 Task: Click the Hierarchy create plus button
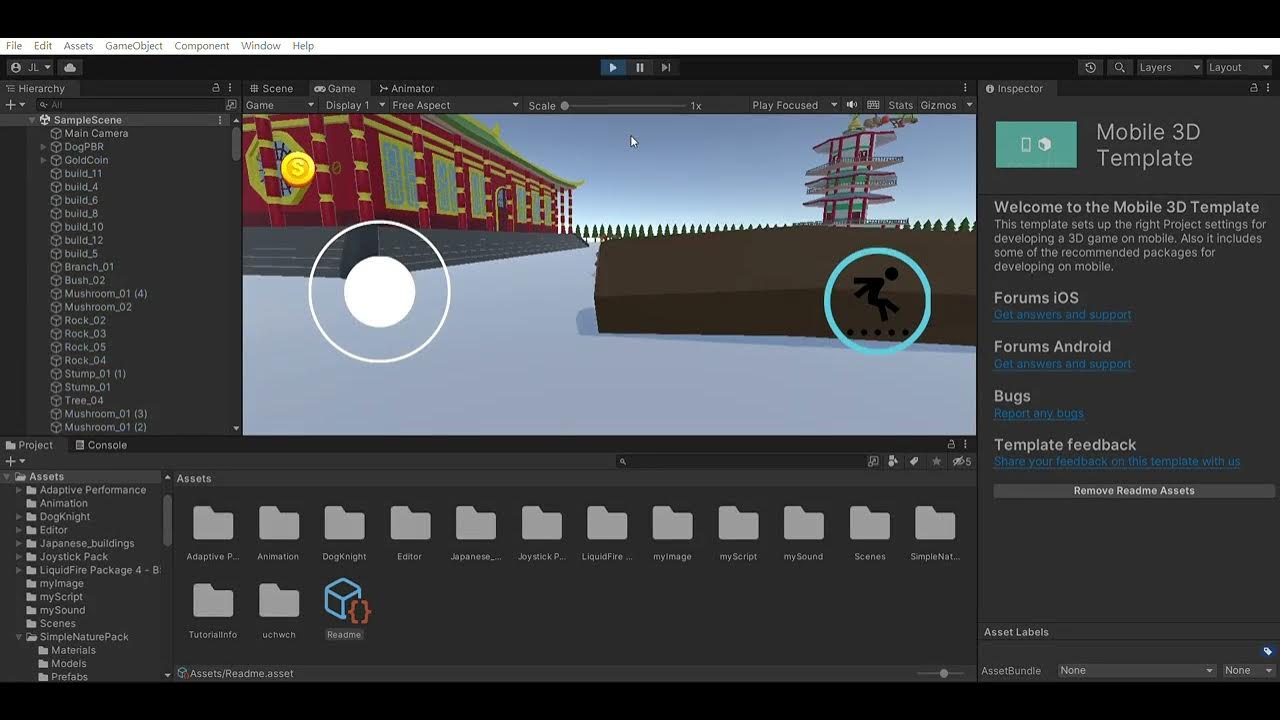[10, 105]
